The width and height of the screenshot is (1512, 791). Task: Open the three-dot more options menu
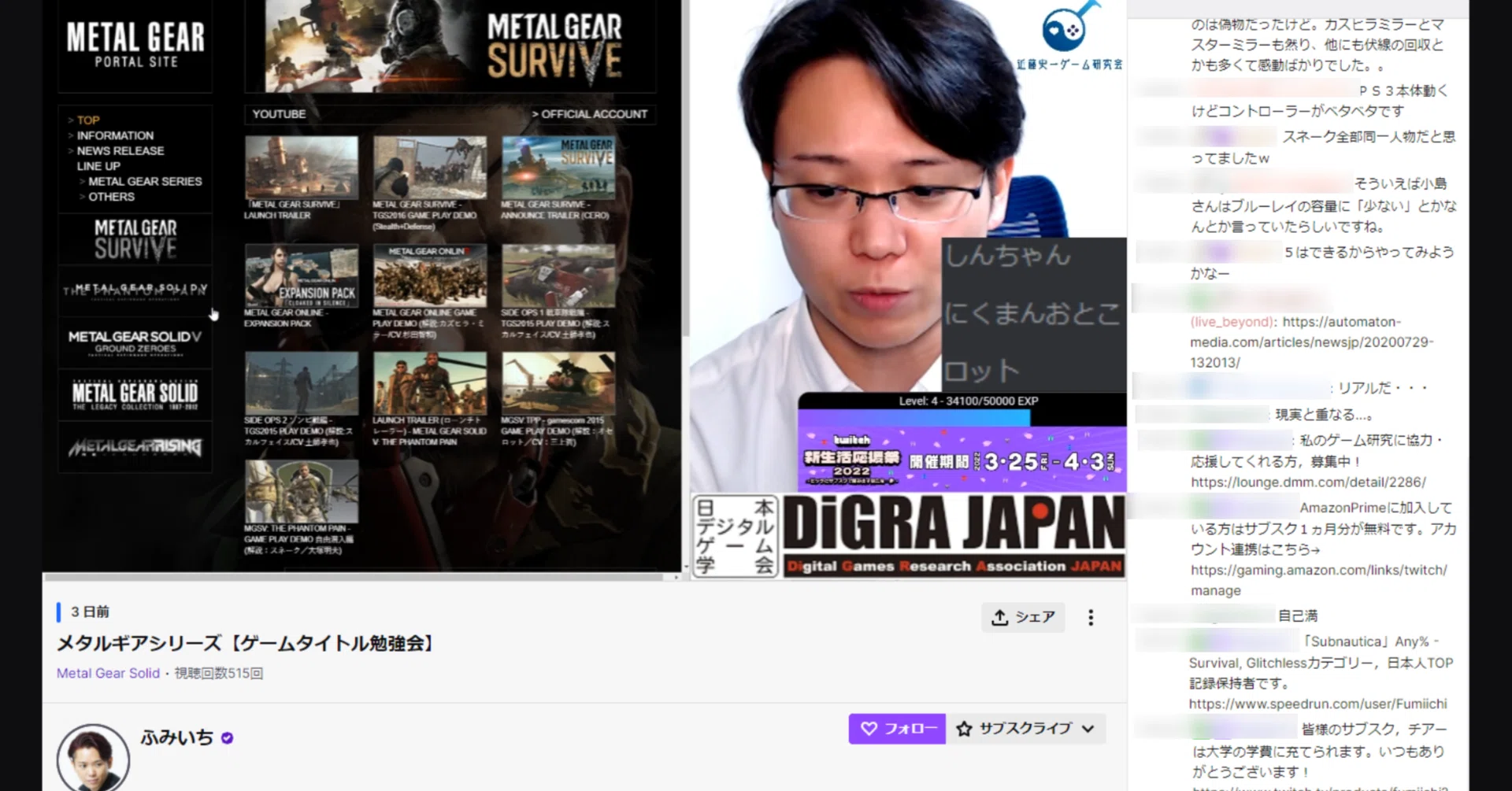[1091, 618]
